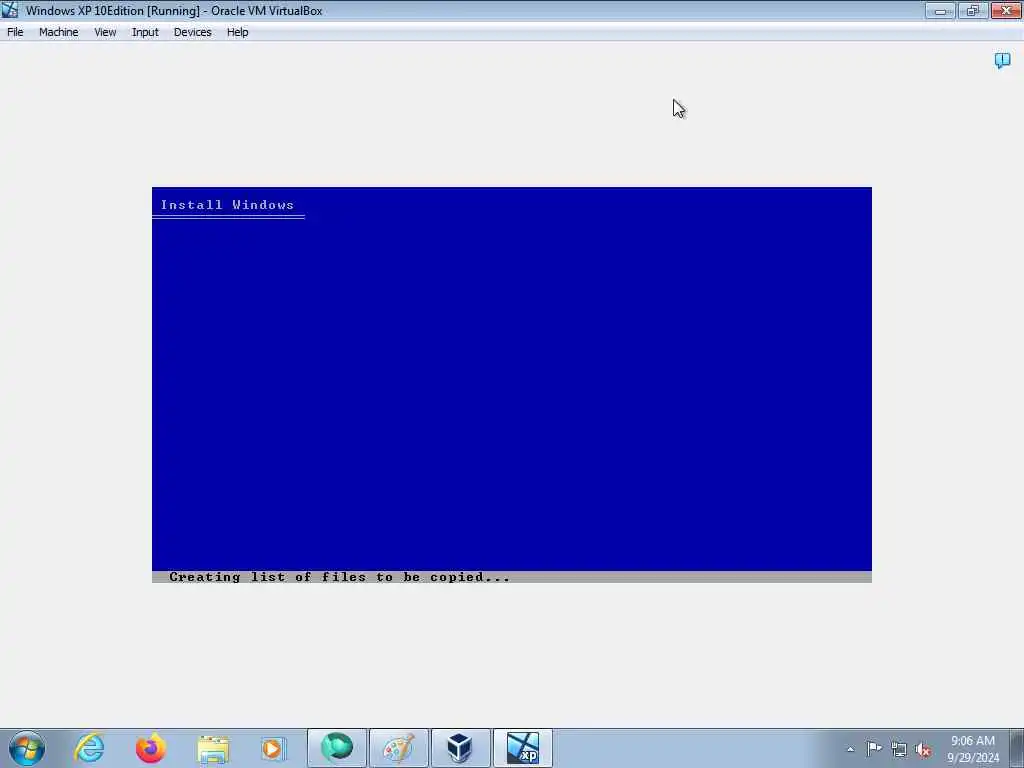Restore down the VirtualBox window
The image size is (1024, 768).
pos(973,10)
